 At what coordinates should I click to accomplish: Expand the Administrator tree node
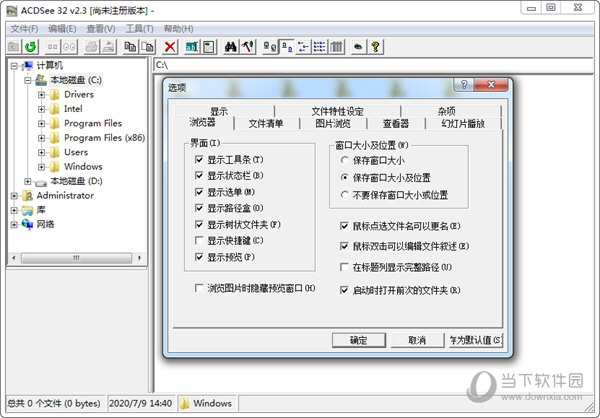pyautogui.click(x=14, y=196)
